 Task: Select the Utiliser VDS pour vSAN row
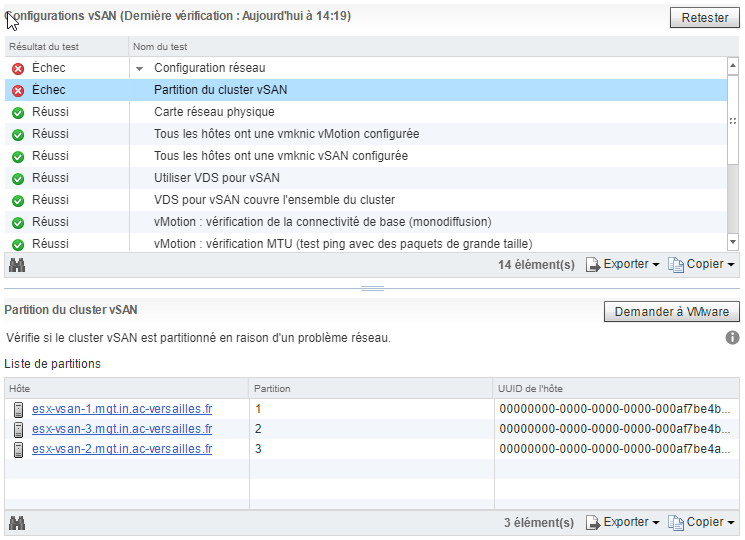tap(366, 178)
